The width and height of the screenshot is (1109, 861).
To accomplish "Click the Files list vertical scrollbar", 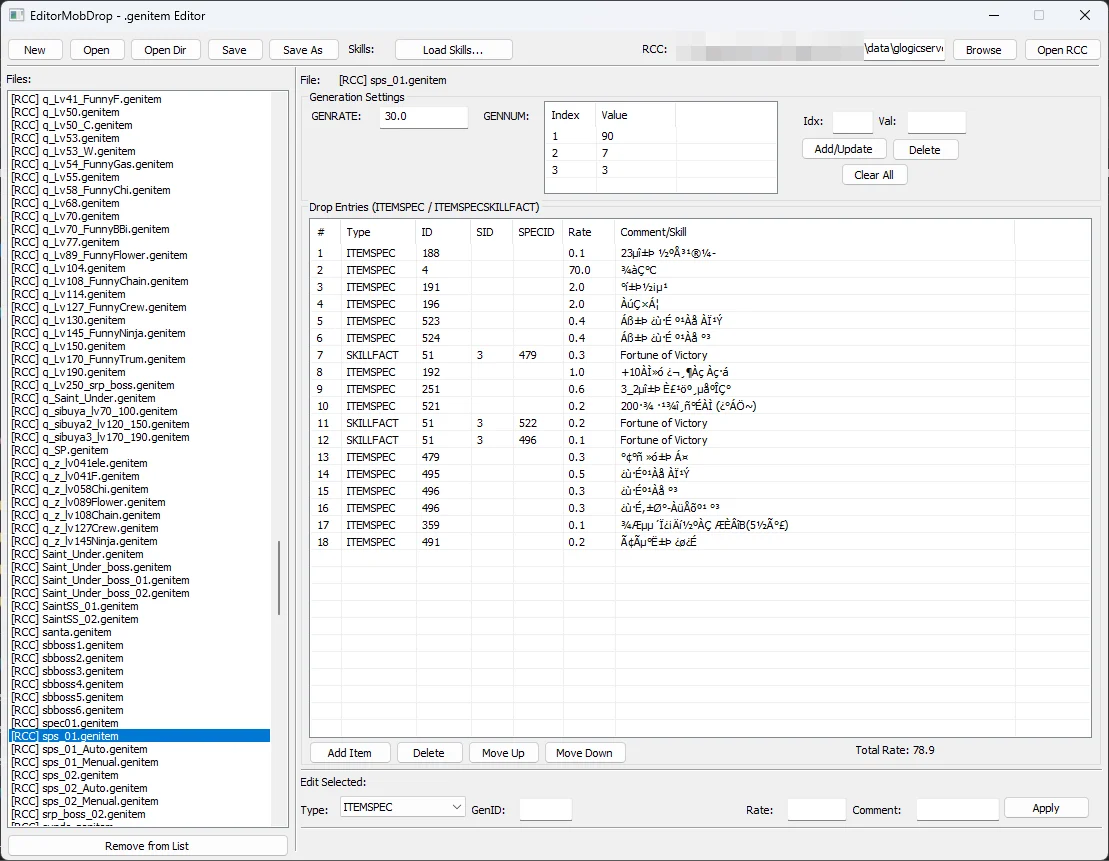I will coord(279,577).
